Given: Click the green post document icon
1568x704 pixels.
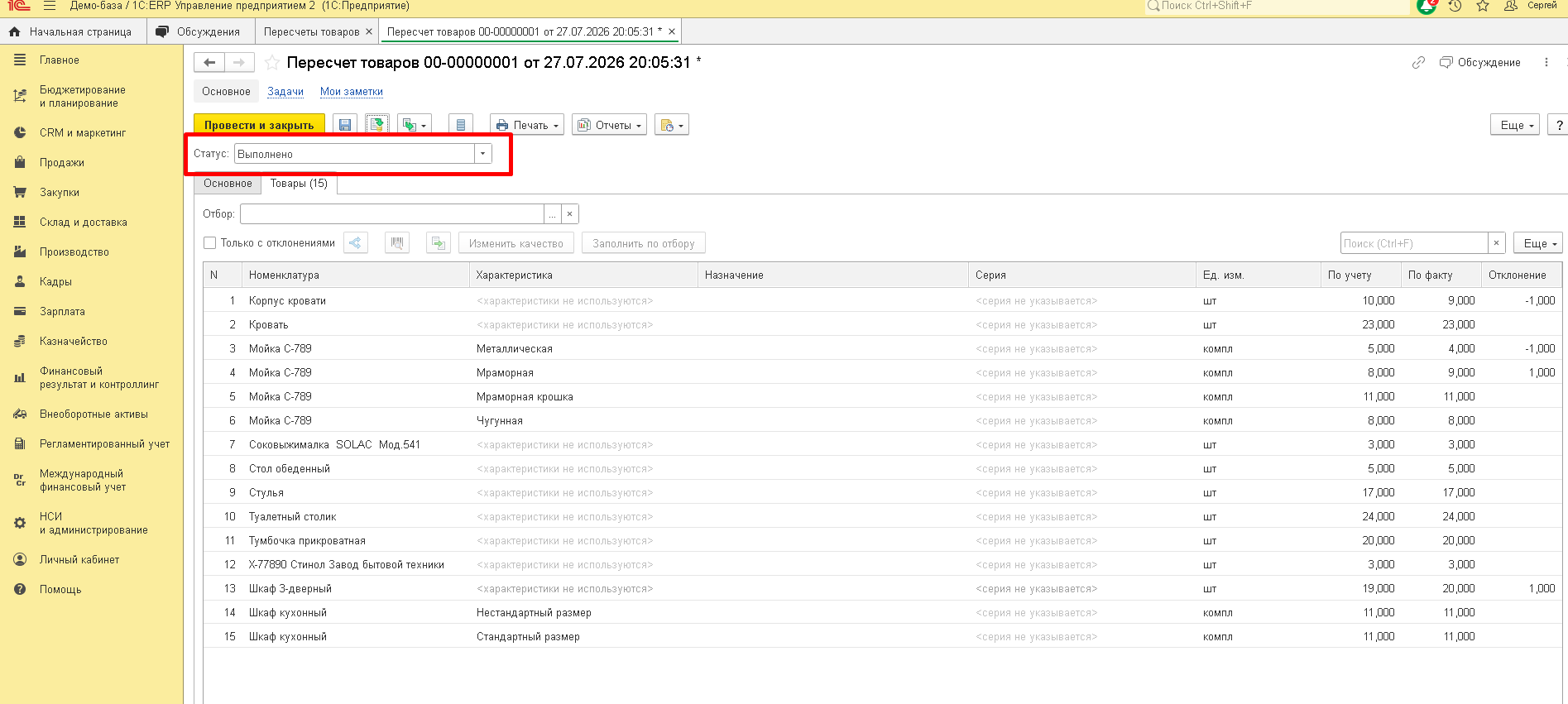Looking at the screenshot, I should (x=377, y=125).
